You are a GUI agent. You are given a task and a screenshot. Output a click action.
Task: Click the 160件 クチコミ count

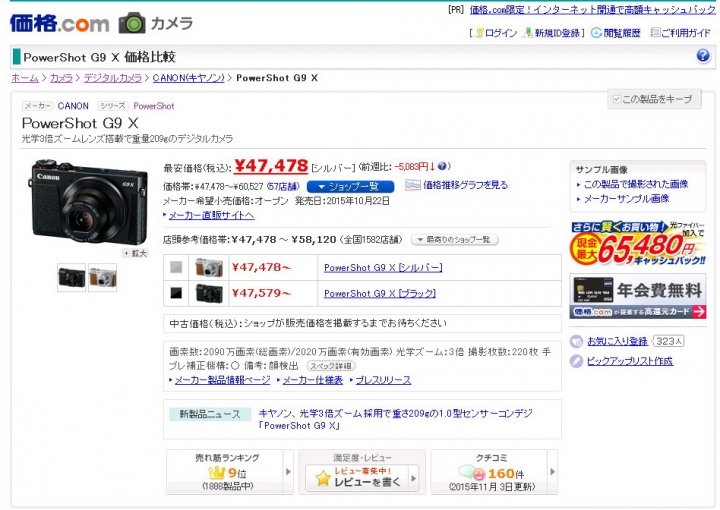click(505, 473)
